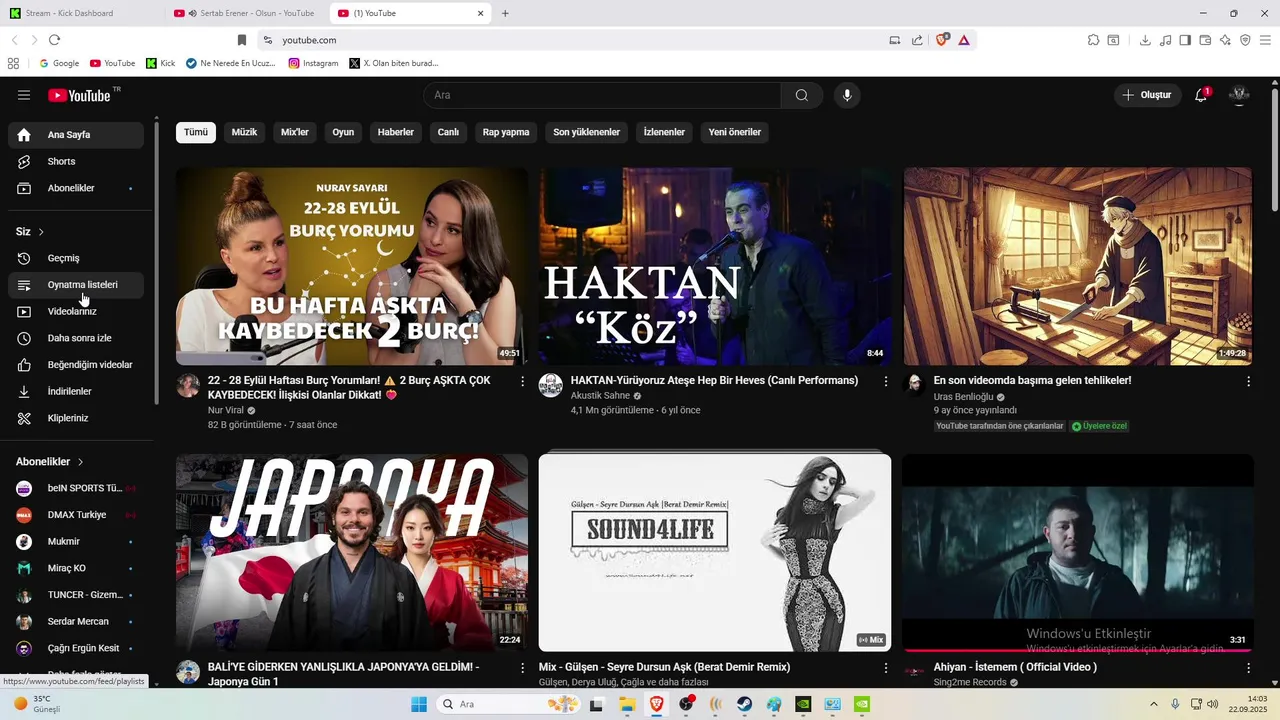Open more options for Ahiyan video

[x=1248, y=667]
